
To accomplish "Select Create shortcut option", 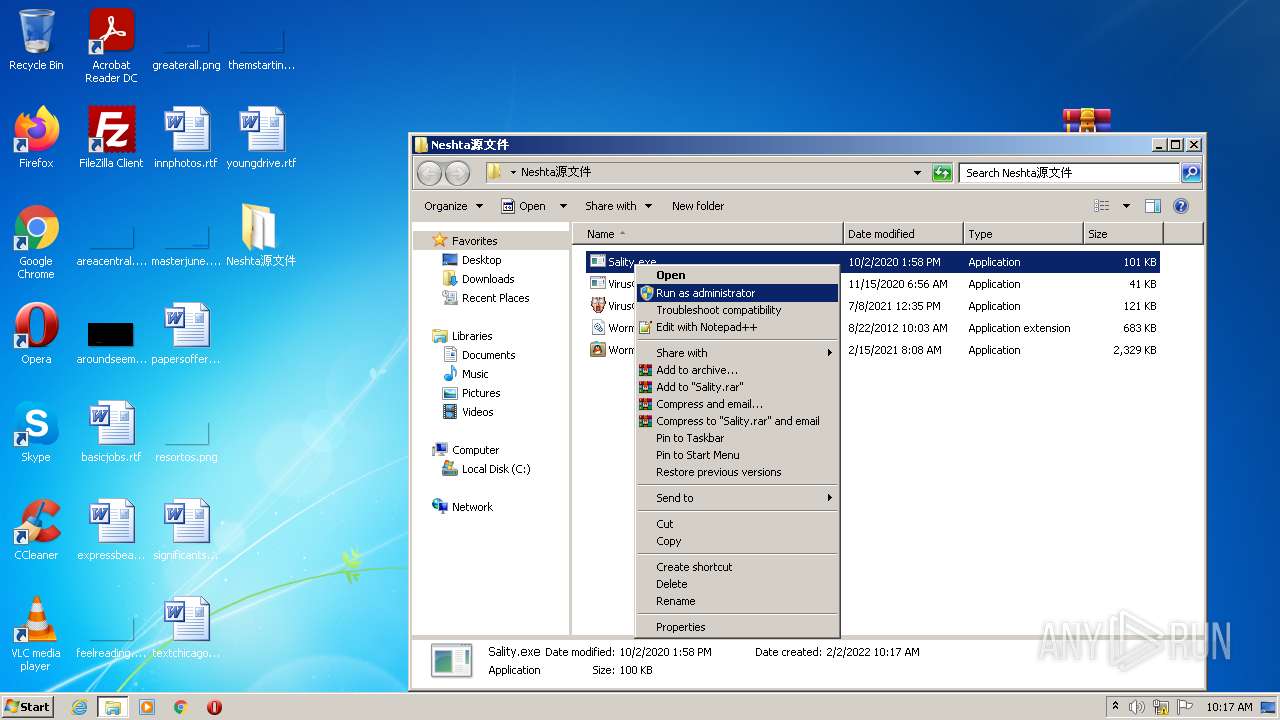I will pos(737,567).
